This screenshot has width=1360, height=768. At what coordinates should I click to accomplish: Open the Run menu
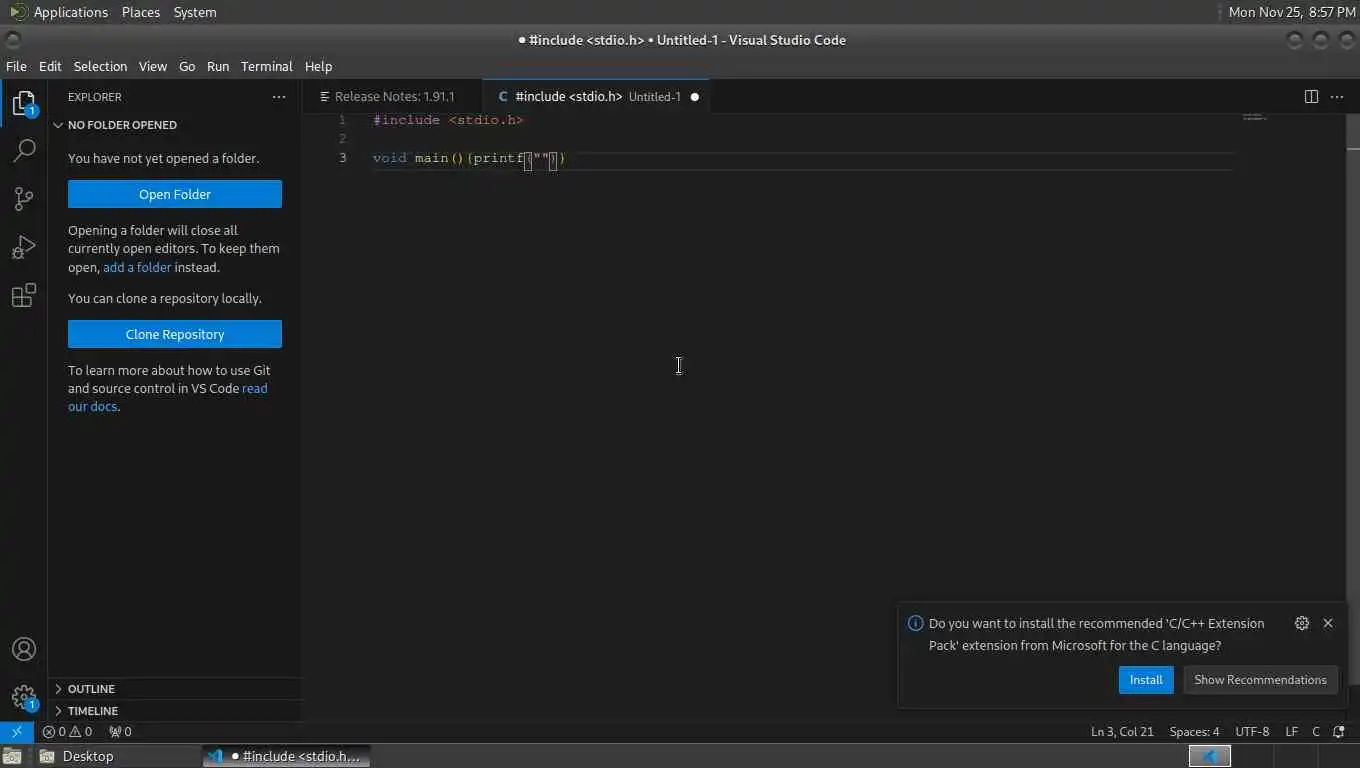click(x=218, y=66)
